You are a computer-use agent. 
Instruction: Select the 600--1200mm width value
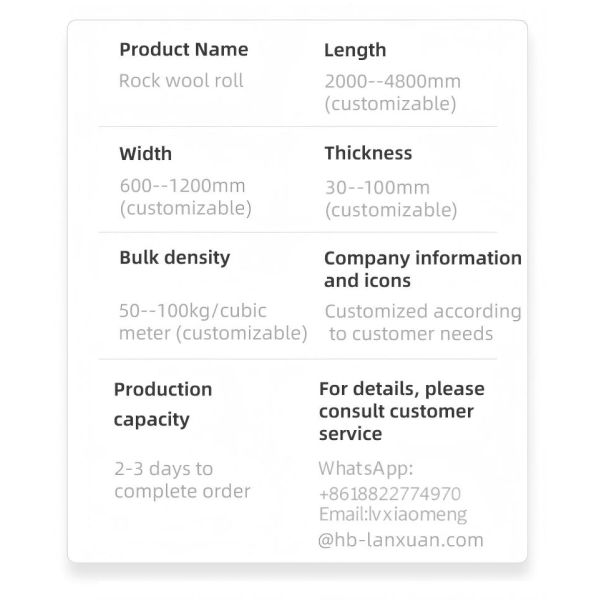(182, 186)
